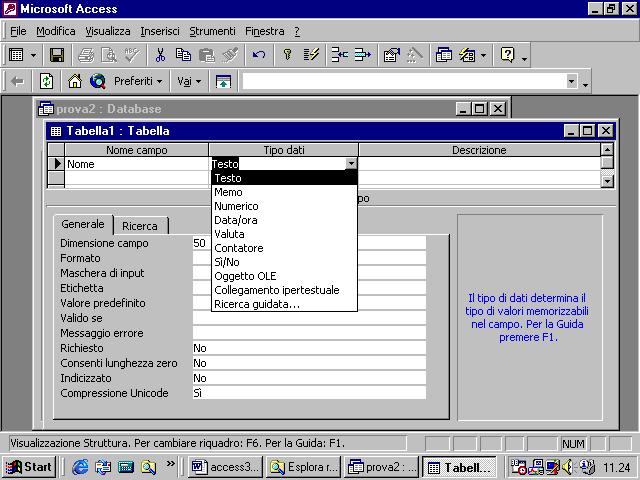
Task: Click the Build wand toolbar icon
Action: (x=414, y=55)
